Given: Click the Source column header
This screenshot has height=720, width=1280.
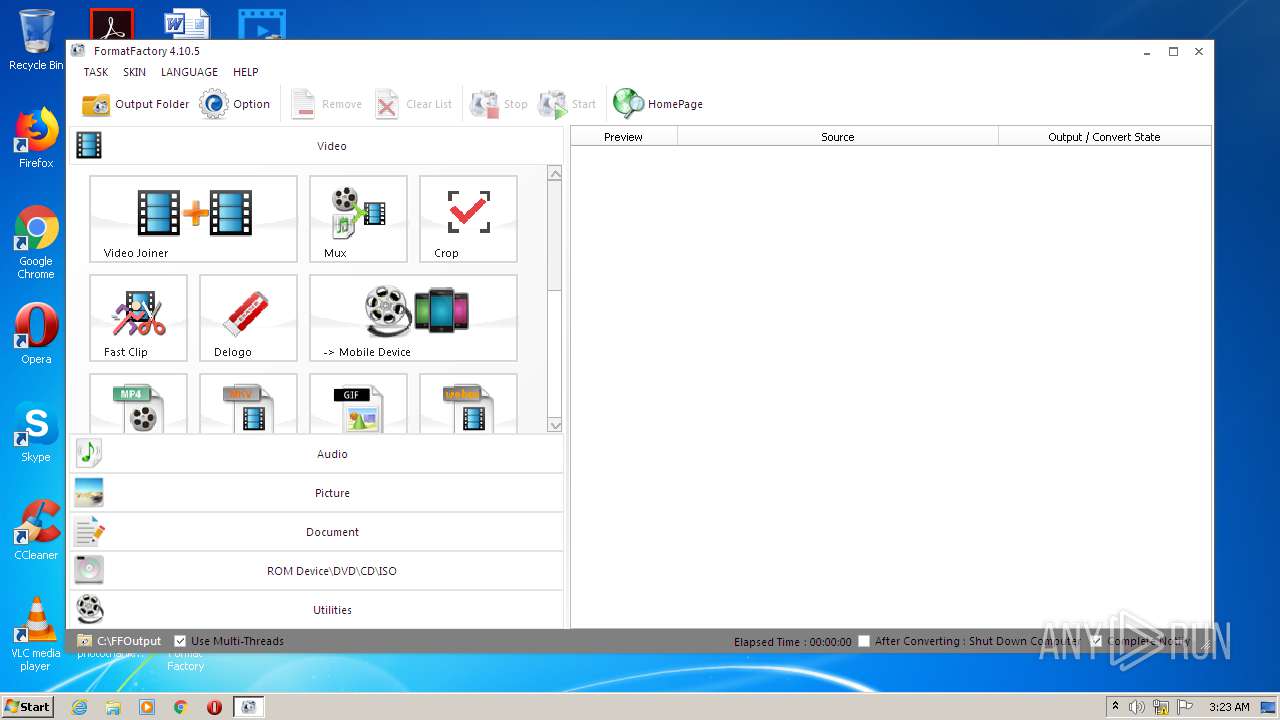Looking at the screenshot, I should point(838,137).
